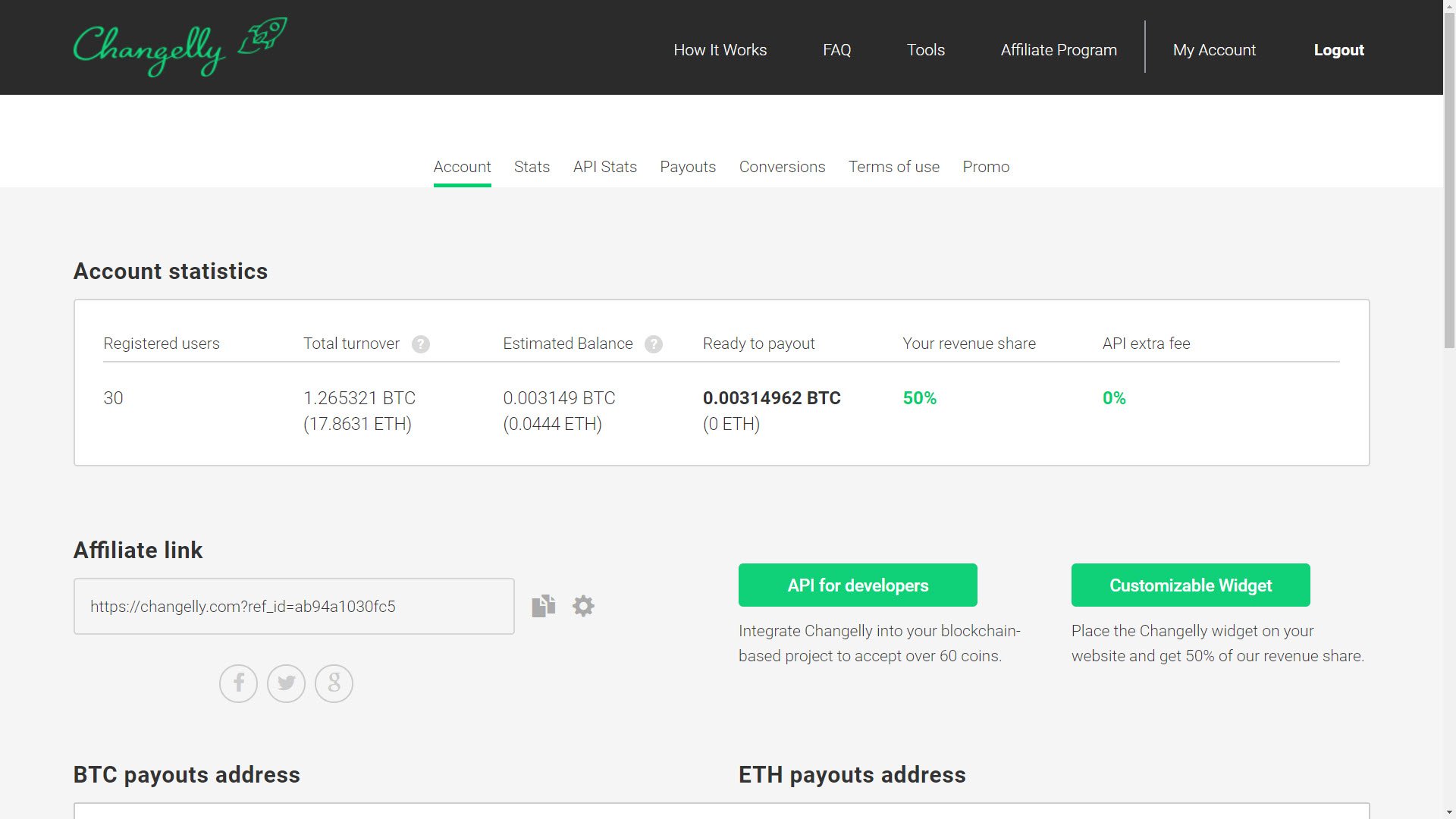This screenshot has width=1456, height=819.
Task: Share affiliate link via Facebook icon
Action: [239, 683]
